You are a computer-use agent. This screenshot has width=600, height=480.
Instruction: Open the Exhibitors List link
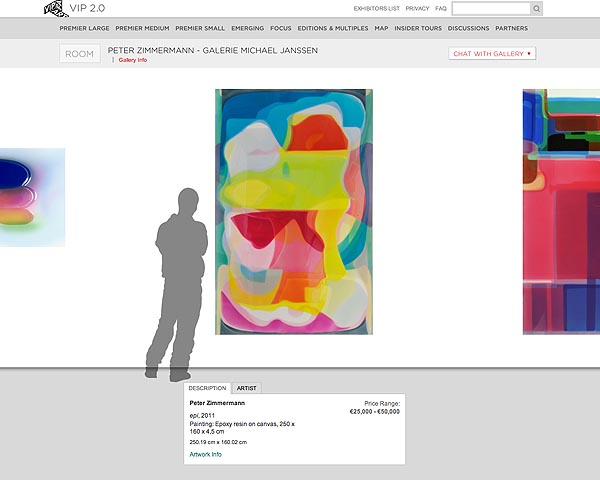point(377,8)
